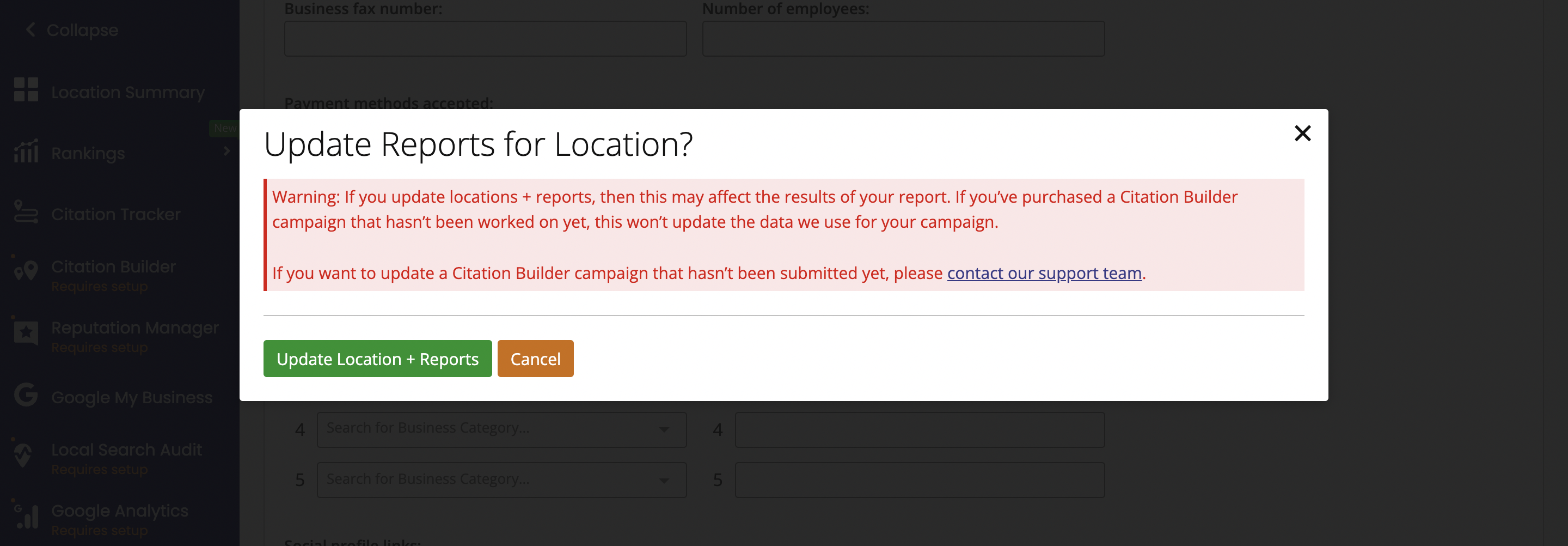Focus the right-hand input field numbered 4

[920, 429]
